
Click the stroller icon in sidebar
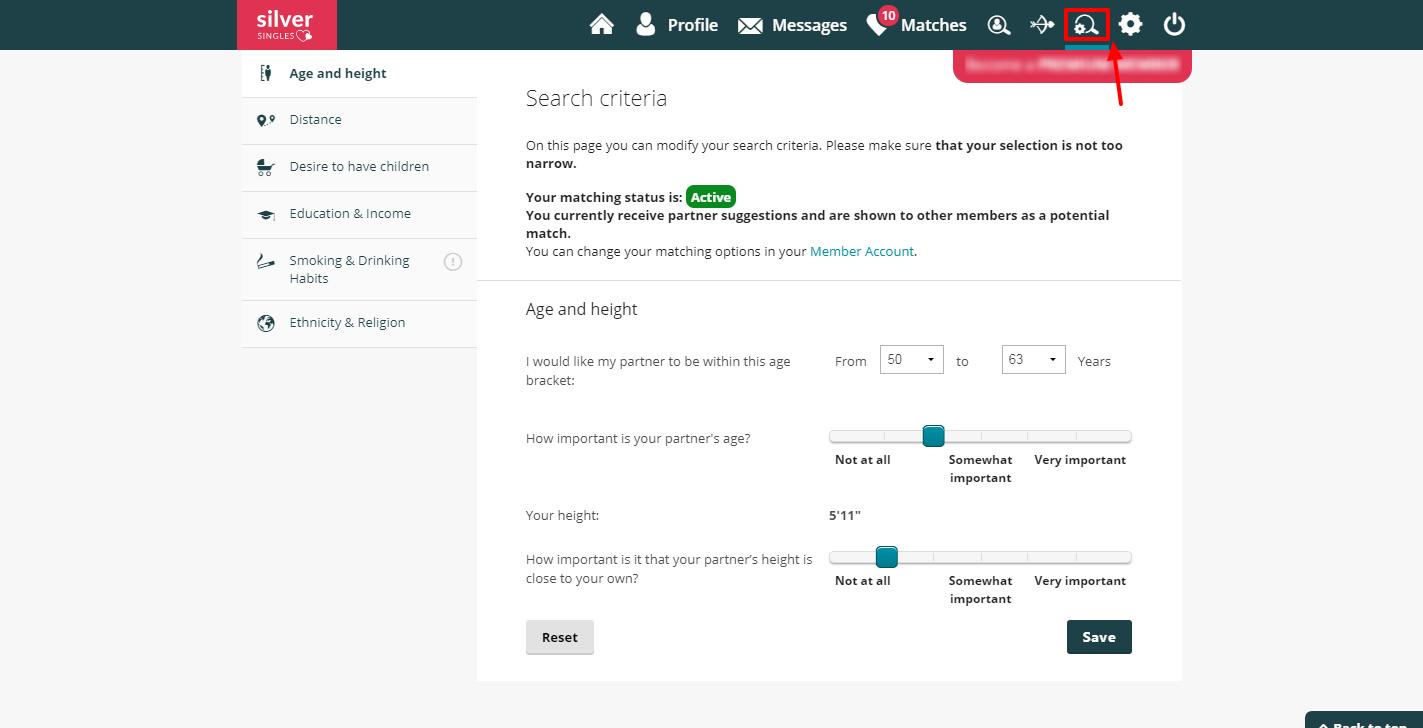click(x=265, y=167)
